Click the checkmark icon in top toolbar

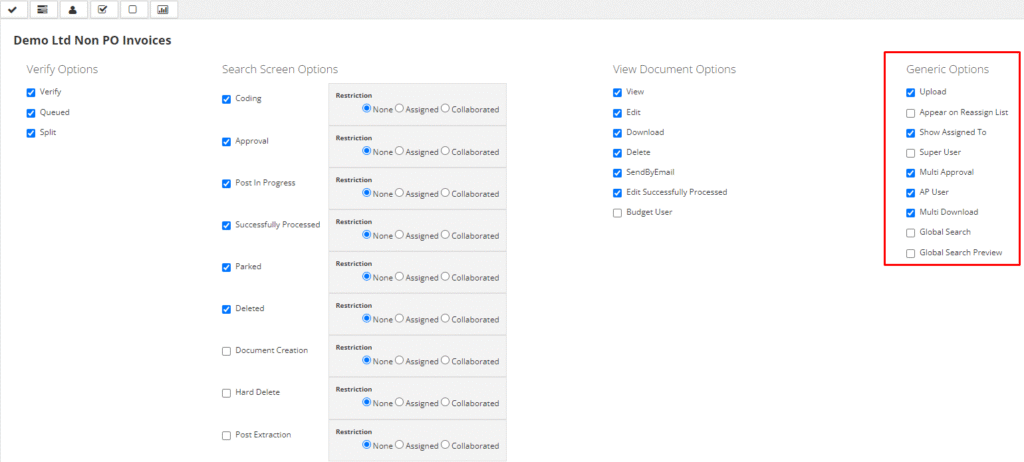tap(12, 10)
